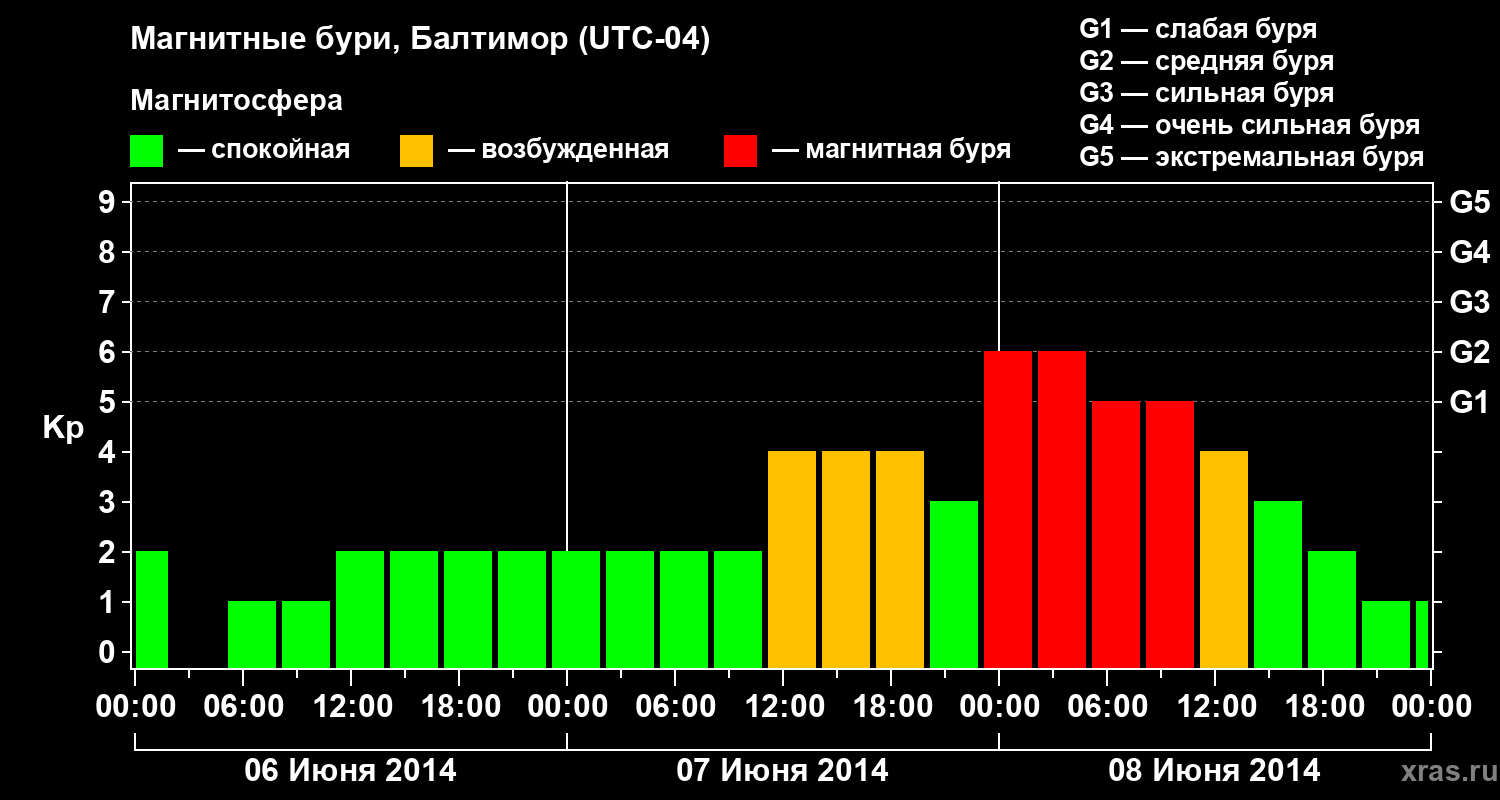Click the «Kp» axis label

[x=63, y=428]
